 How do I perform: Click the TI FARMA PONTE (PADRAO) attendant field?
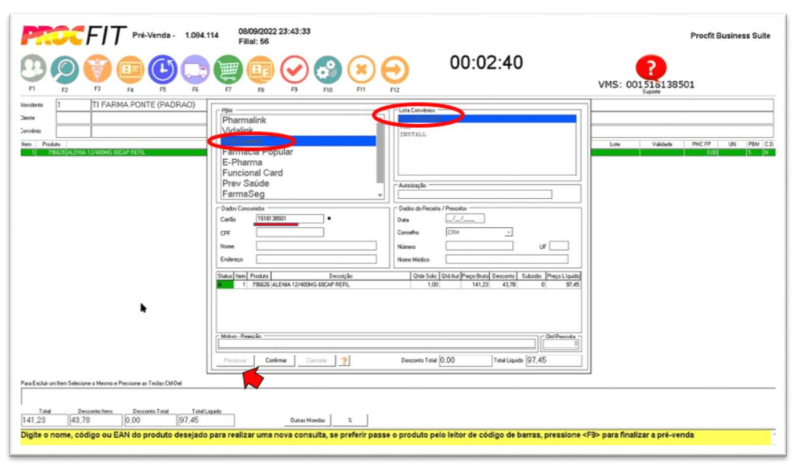(x=149, y=105)
